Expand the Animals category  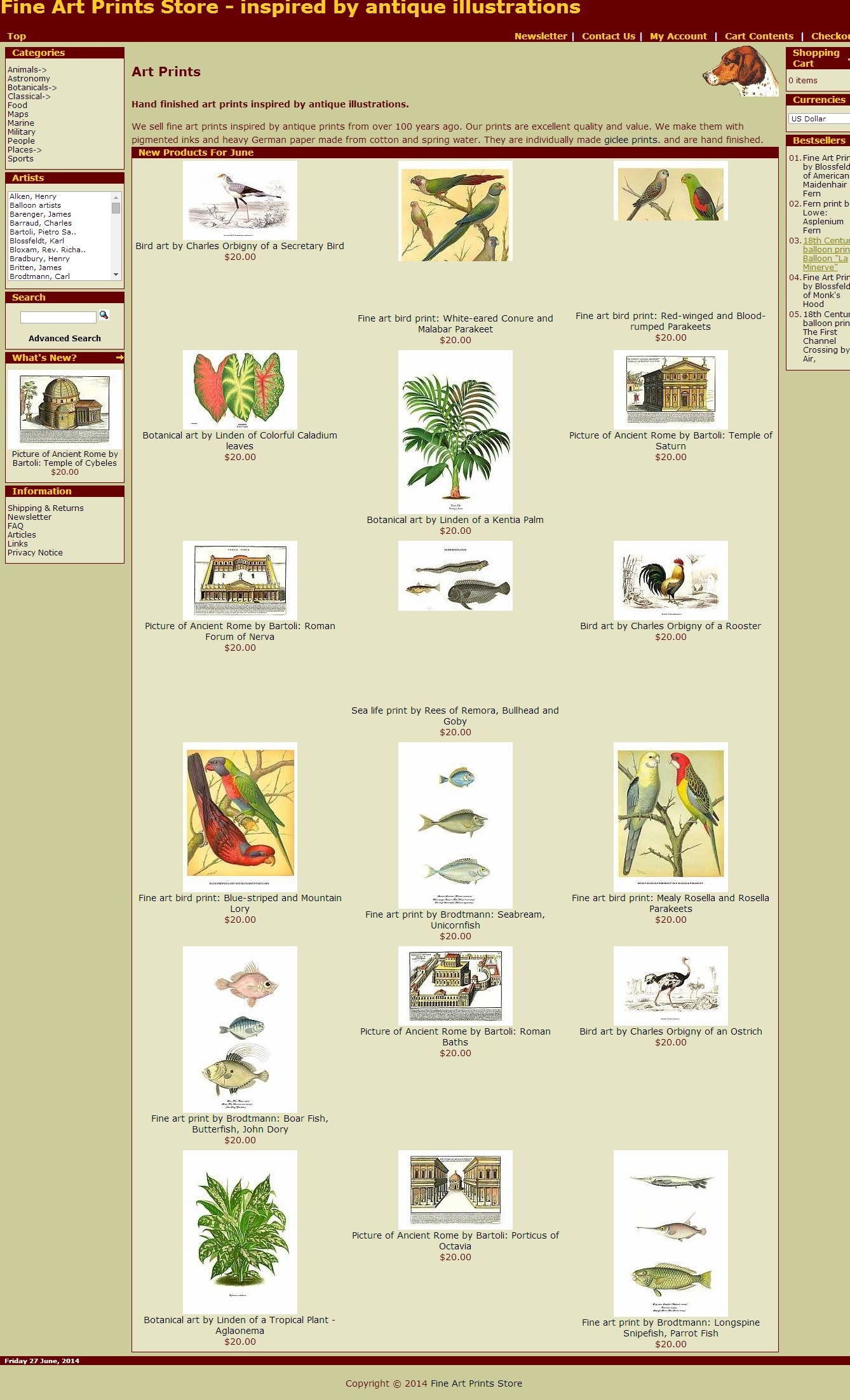(27, 70)
